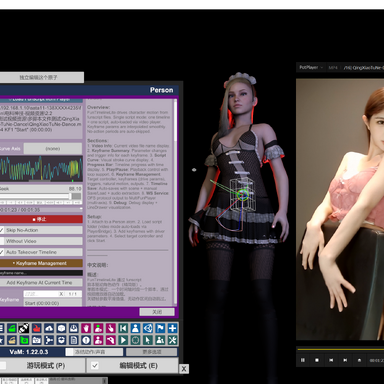
Task: Click the Person panel title
Action: point(161,90)
